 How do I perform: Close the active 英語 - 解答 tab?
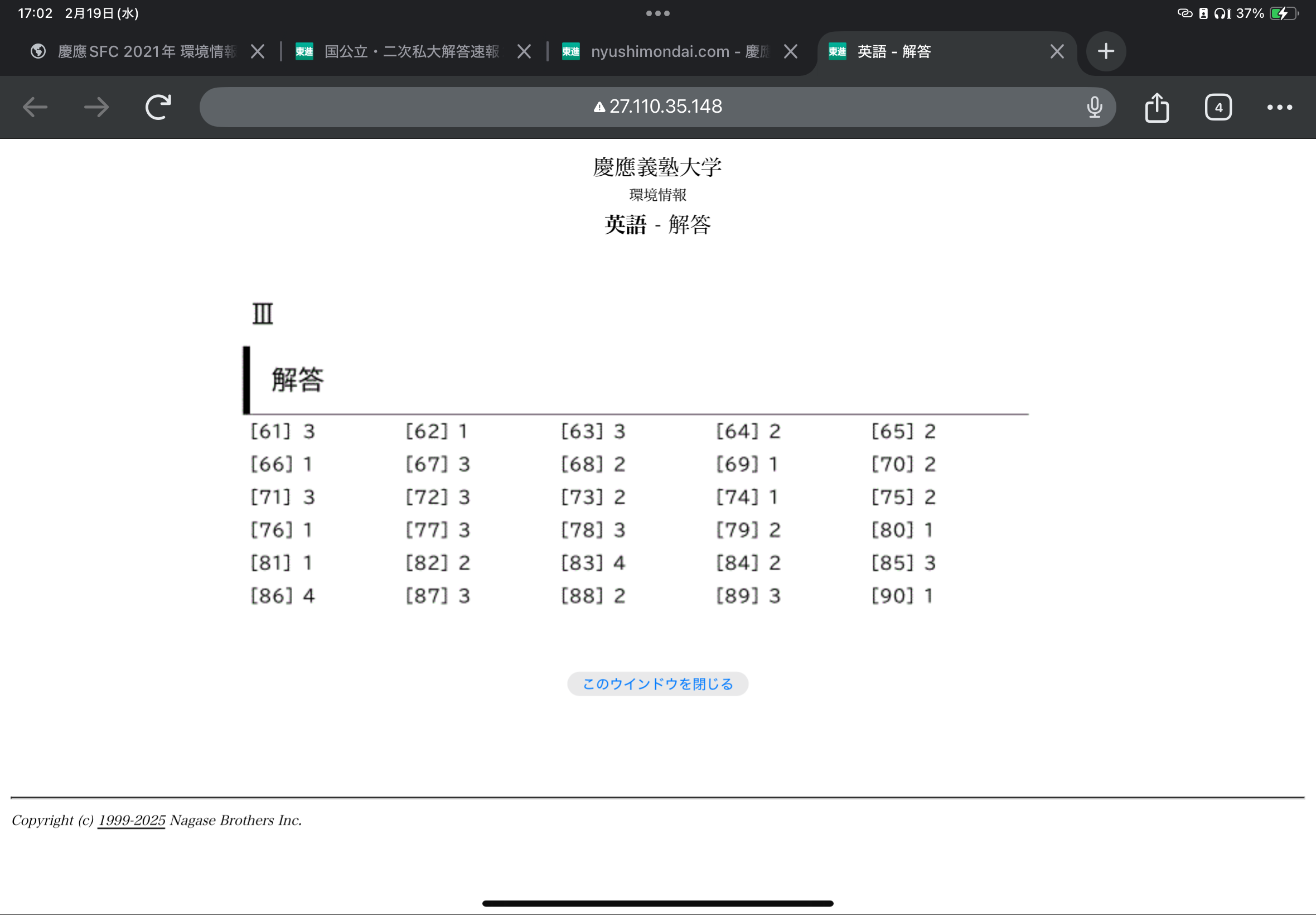coord(1057,51)
